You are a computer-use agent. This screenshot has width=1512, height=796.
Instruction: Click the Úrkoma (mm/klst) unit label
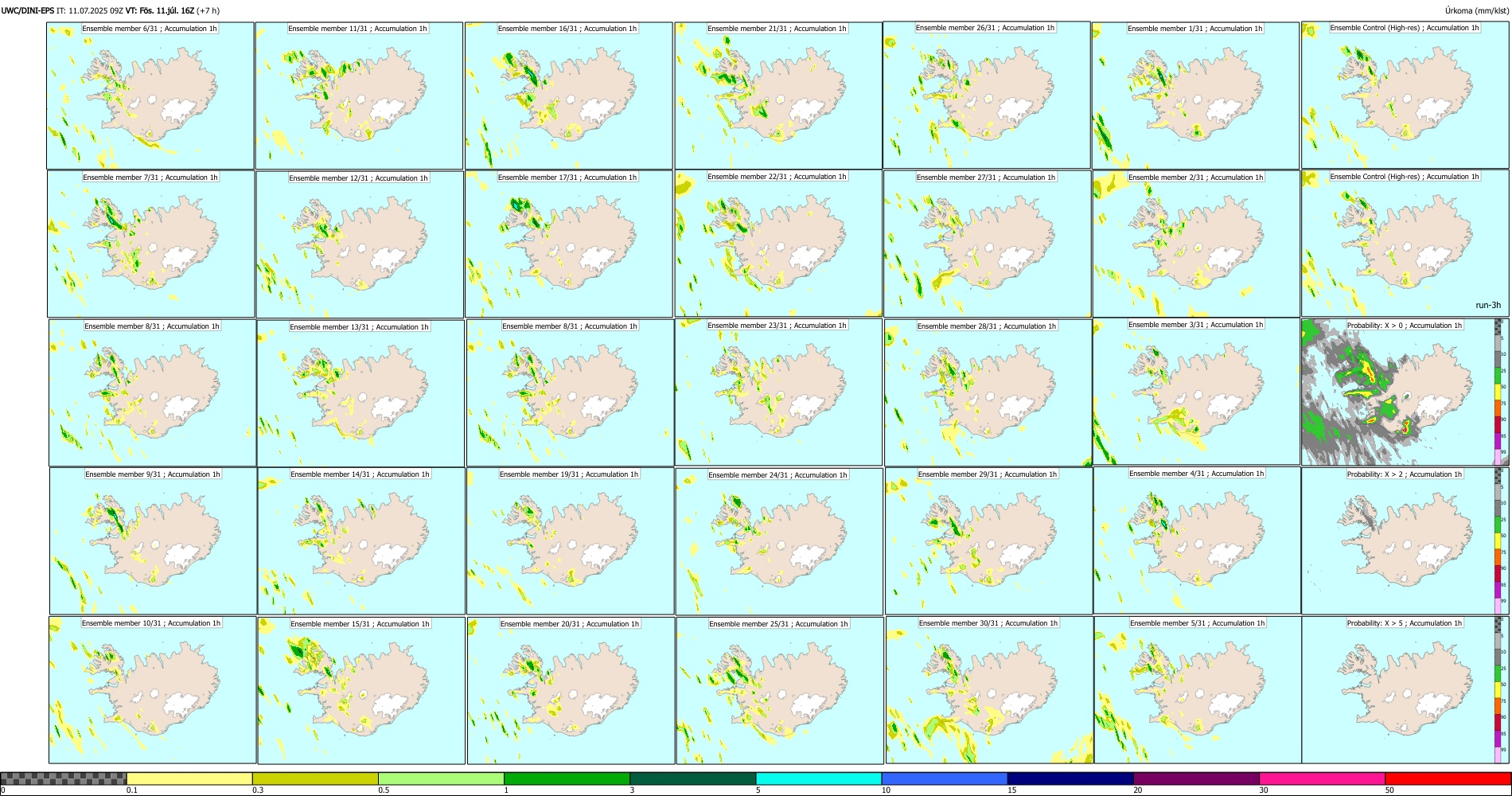tap(1476, 10)
